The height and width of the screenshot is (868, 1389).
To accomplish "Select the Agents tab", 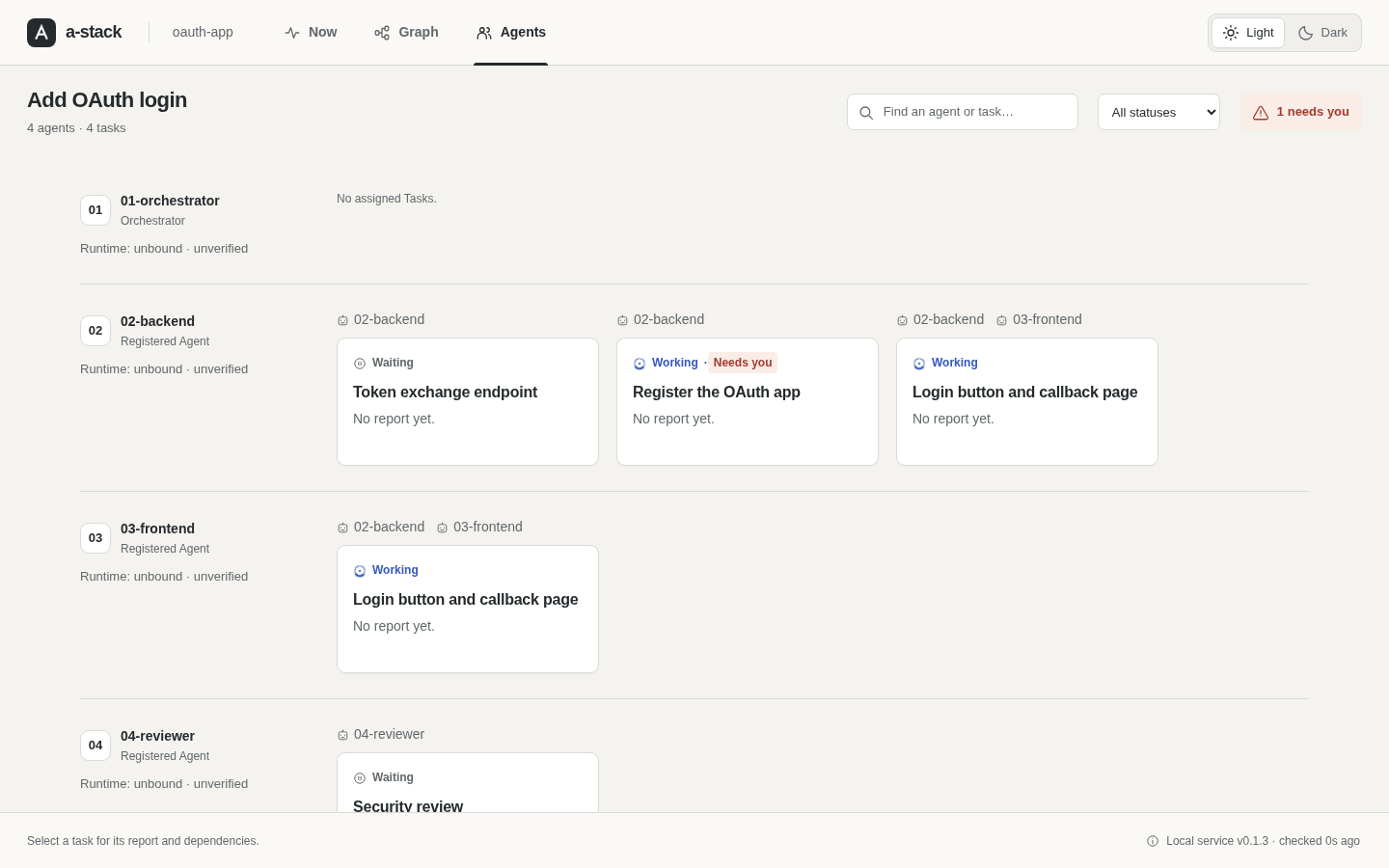I will [511, 33].
